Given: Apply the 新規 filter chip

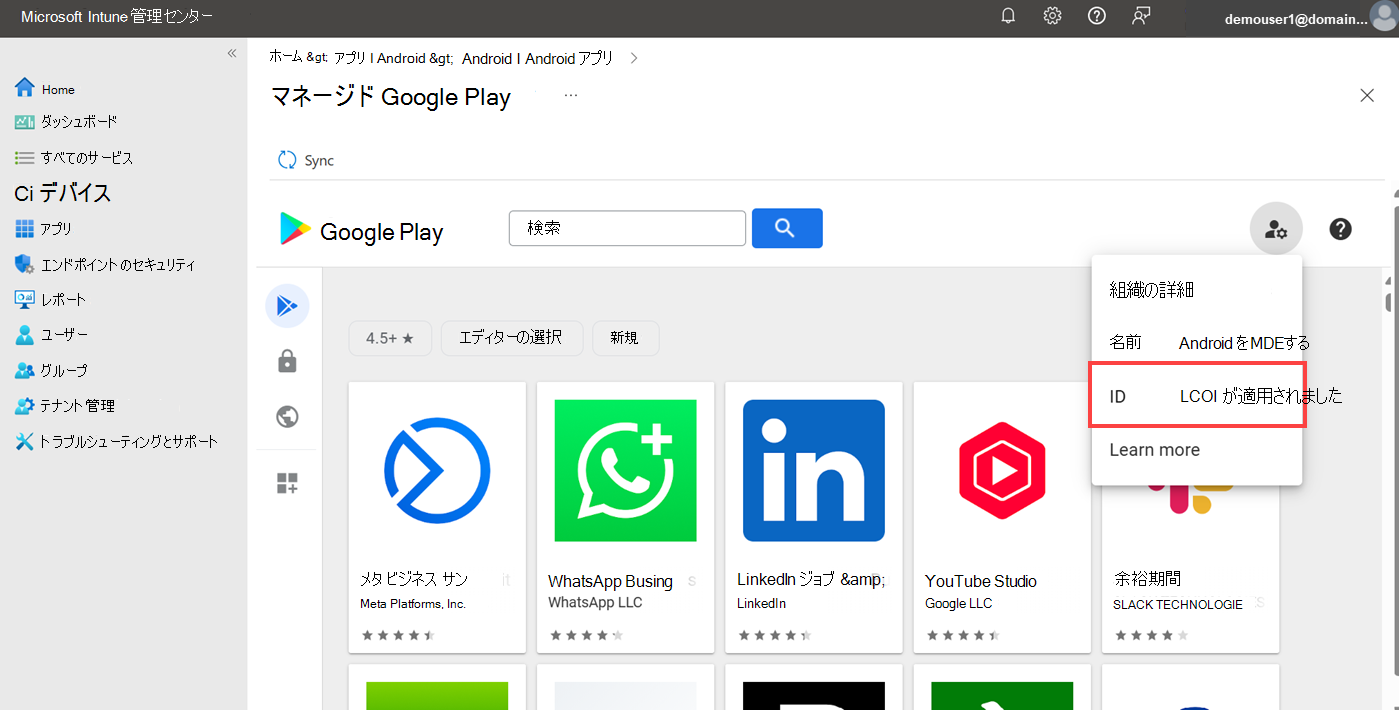Looking at the screenshot, I should (x=625, y=338).
